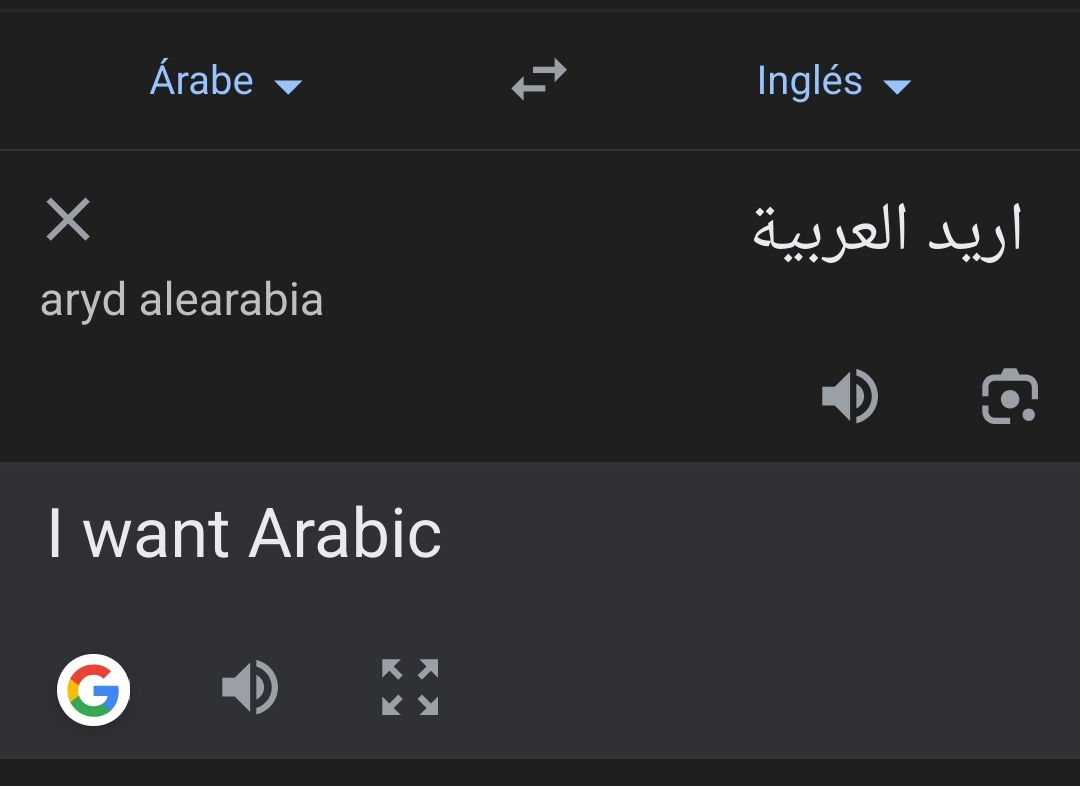Image resolution: width=1080 pixels, height=786 pixels.
Task: Tap the Google logo icon
Action: point(94,689)
